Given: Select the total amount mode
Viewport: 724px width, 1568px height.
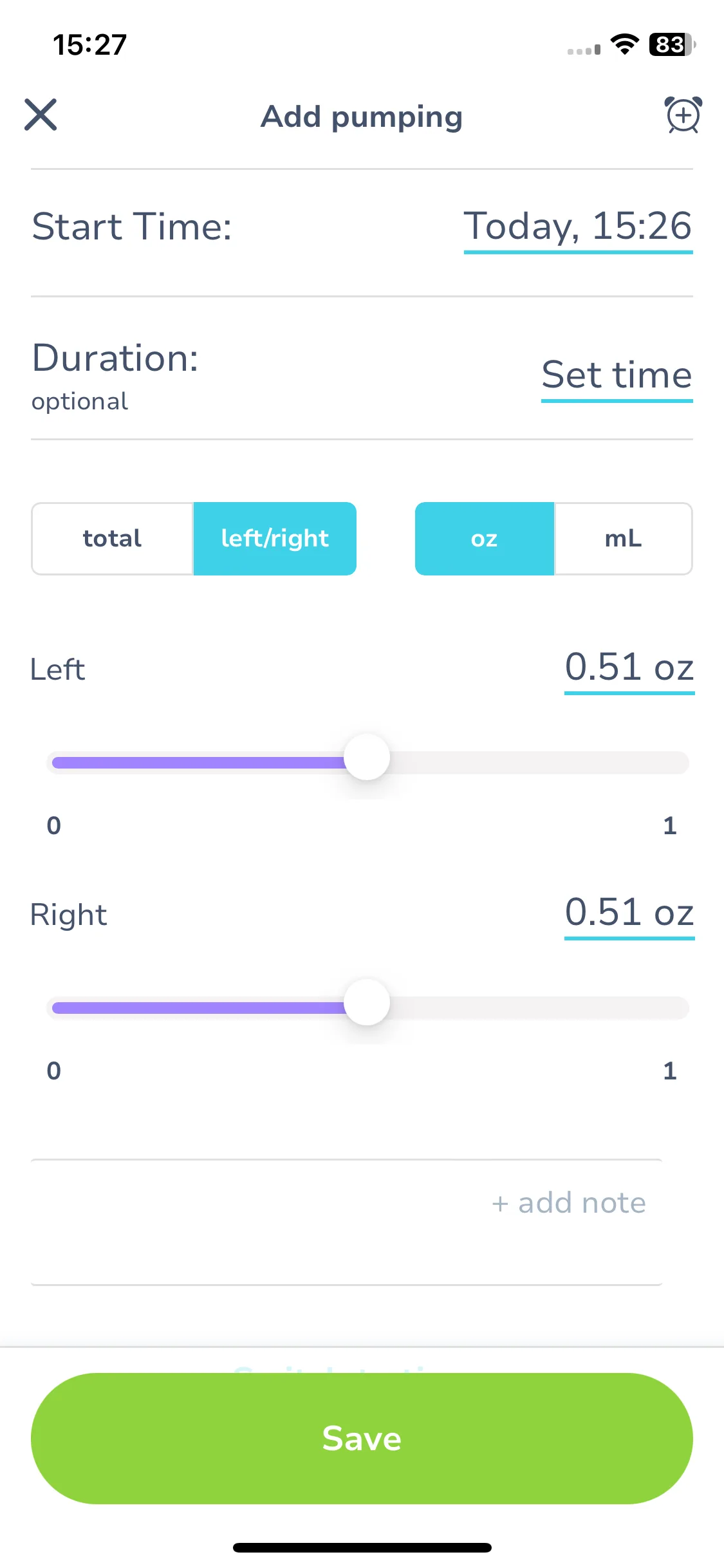Looking at the screenshot, I should click(113, 539).
